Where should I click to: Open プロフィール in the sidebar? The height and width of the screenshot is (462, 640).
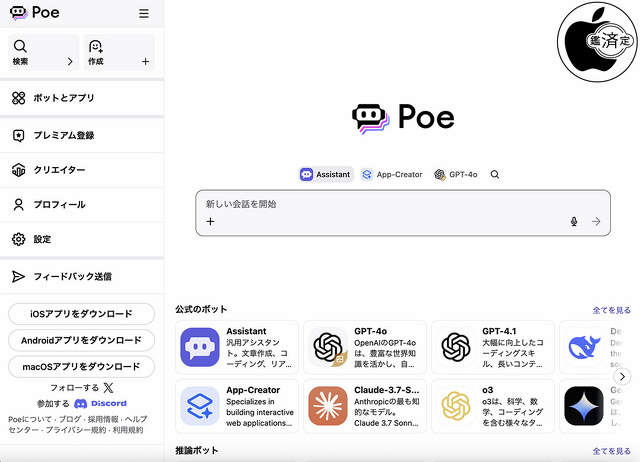[x=82, y=204]
